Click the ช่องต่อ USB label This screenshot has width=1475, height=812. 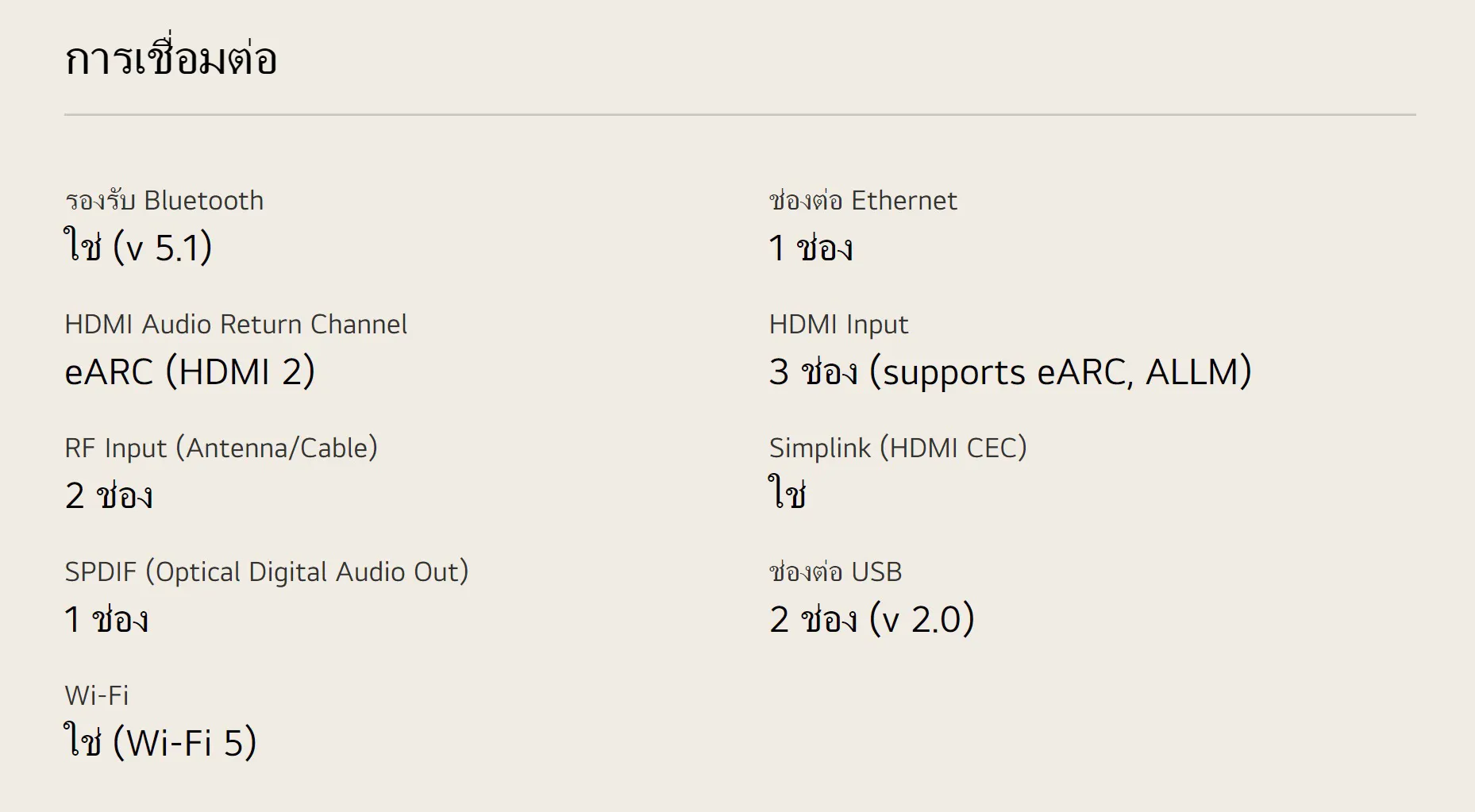click(835, 572)
